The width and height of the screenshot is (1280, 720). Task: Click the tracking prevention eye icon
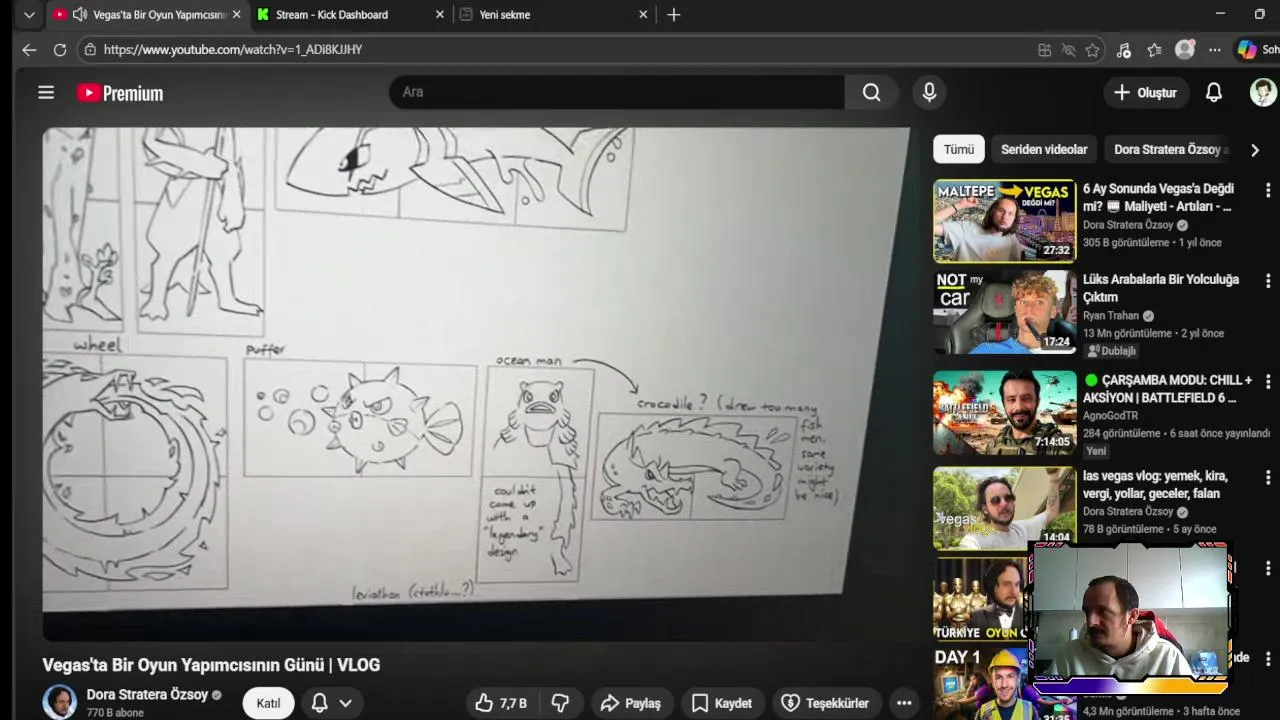(x=1068, y=50)
